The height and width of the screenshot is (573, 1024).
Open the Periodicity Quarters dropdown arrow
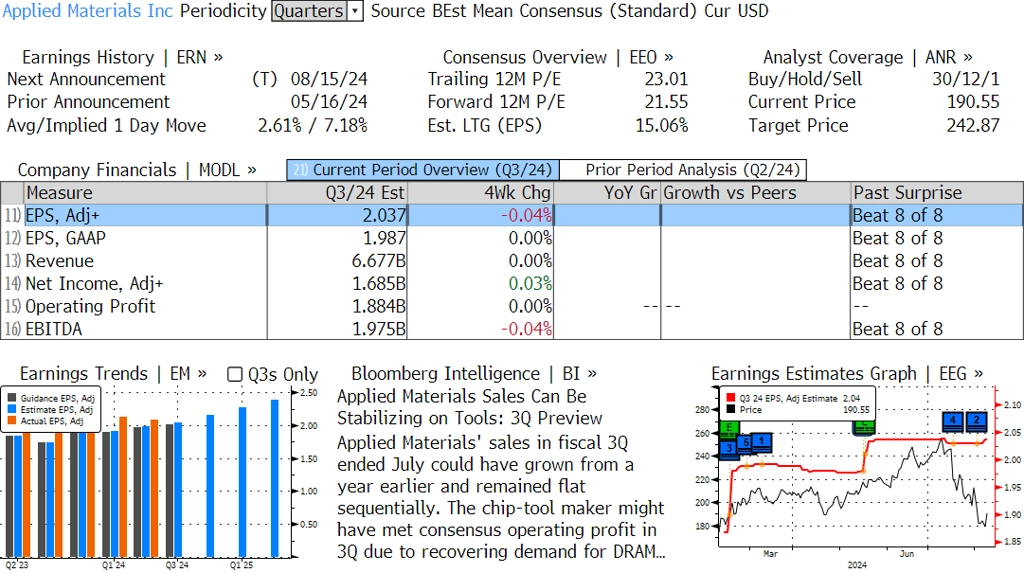click(355, 11)
